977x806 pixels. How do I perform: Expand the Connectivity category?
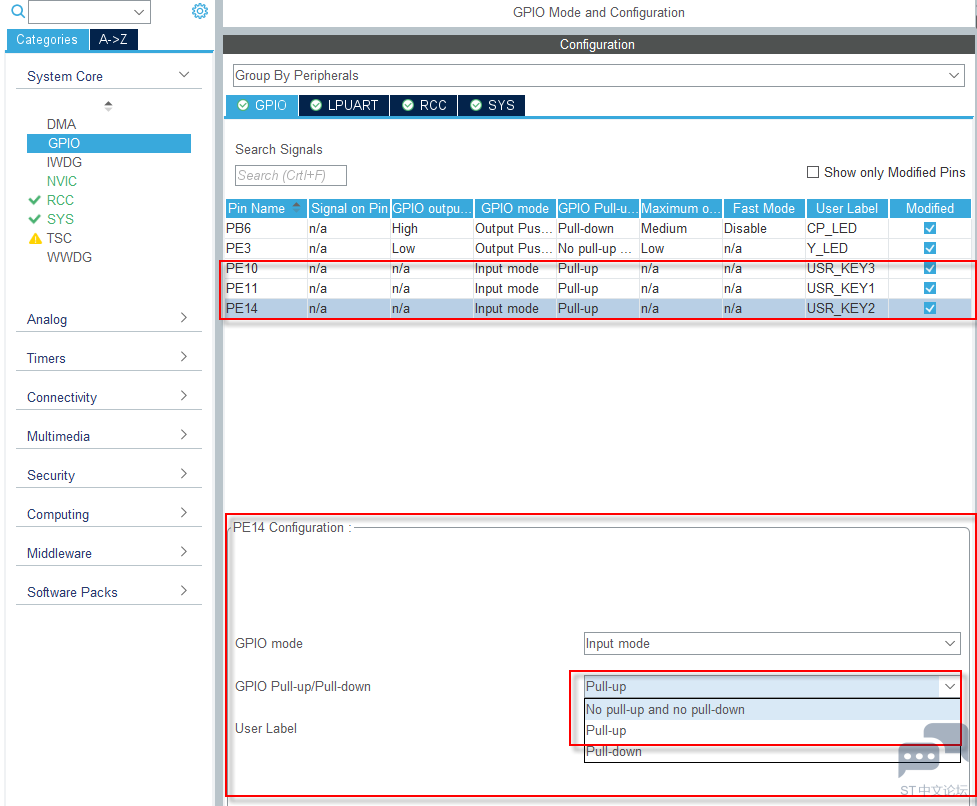pos(184,396)
